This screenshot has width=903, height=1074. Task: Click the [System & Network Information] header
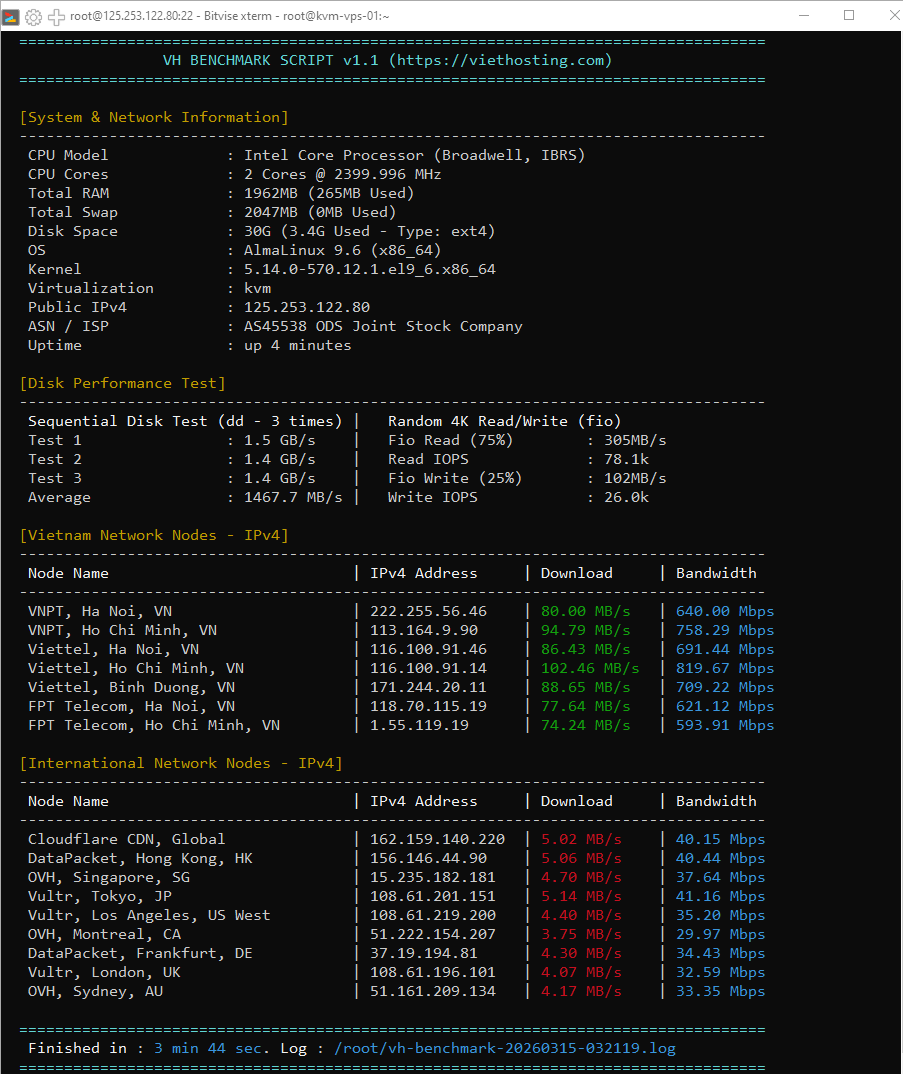(153, 117)
